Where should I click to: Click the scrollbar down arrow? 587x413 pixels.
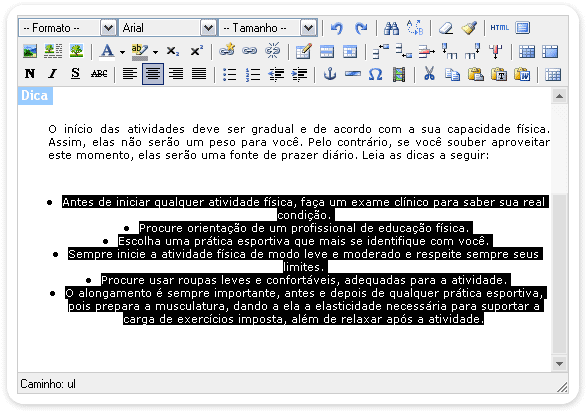tap(559, 364)
